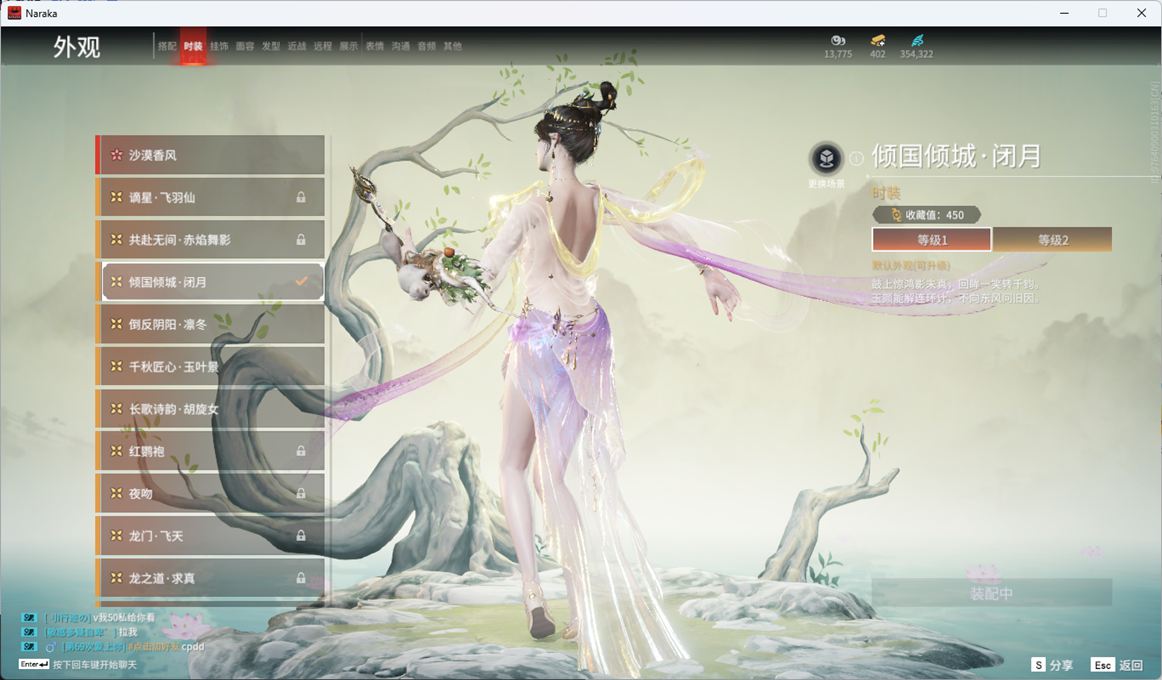Select 等级1 outfit level
This screenshot has width=1162, height=680.
point(931,240)
